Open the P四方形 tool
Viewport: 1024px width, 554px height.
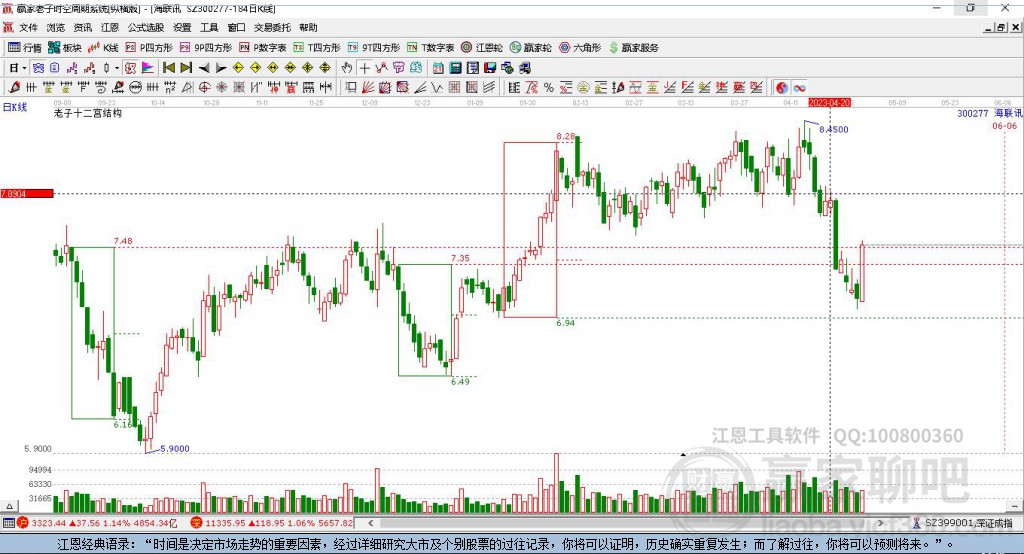[x=149, y=48]
